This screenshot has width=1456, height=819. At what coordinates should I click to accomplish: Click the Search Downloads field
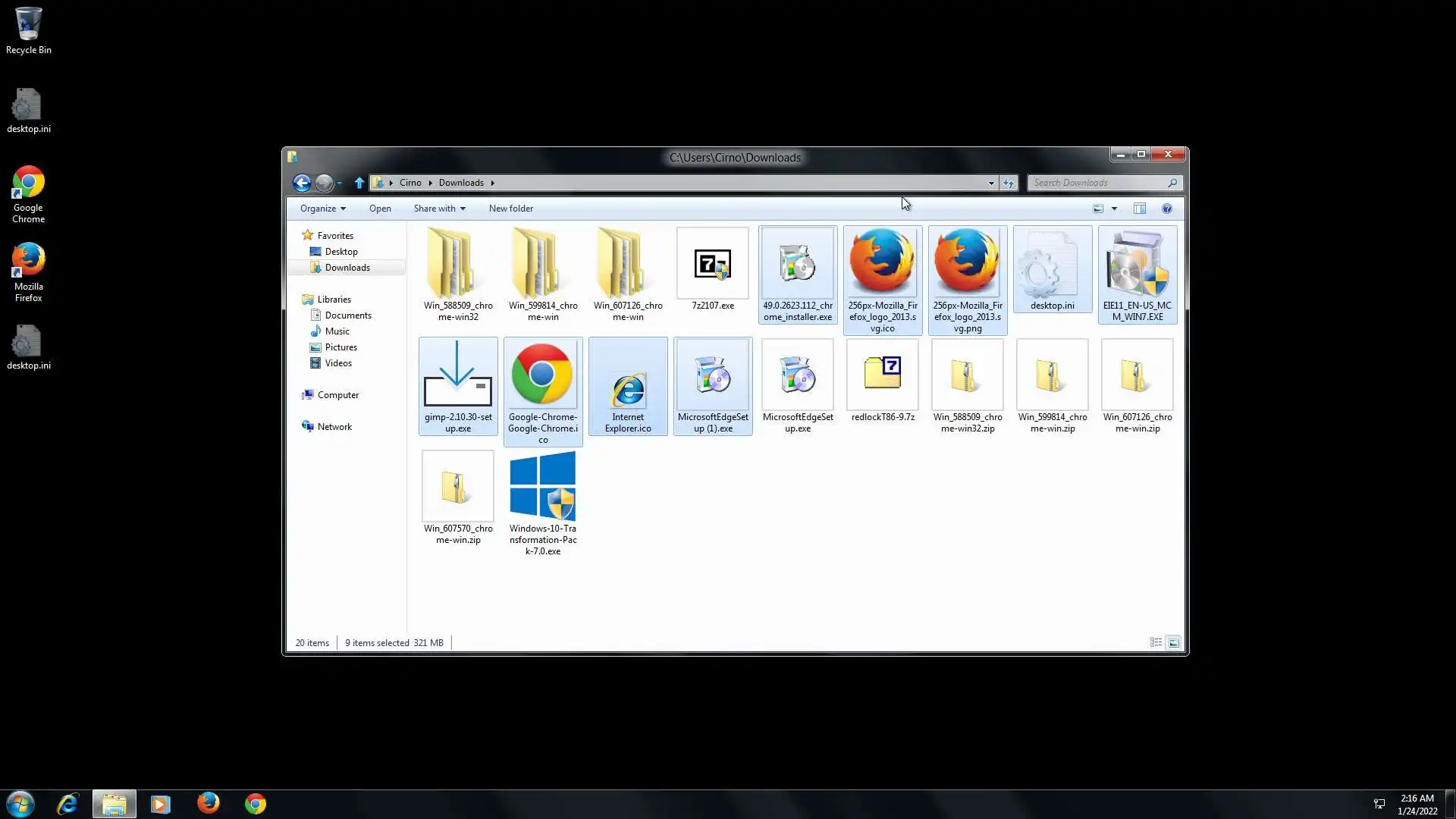click(x=1100, y=183)
